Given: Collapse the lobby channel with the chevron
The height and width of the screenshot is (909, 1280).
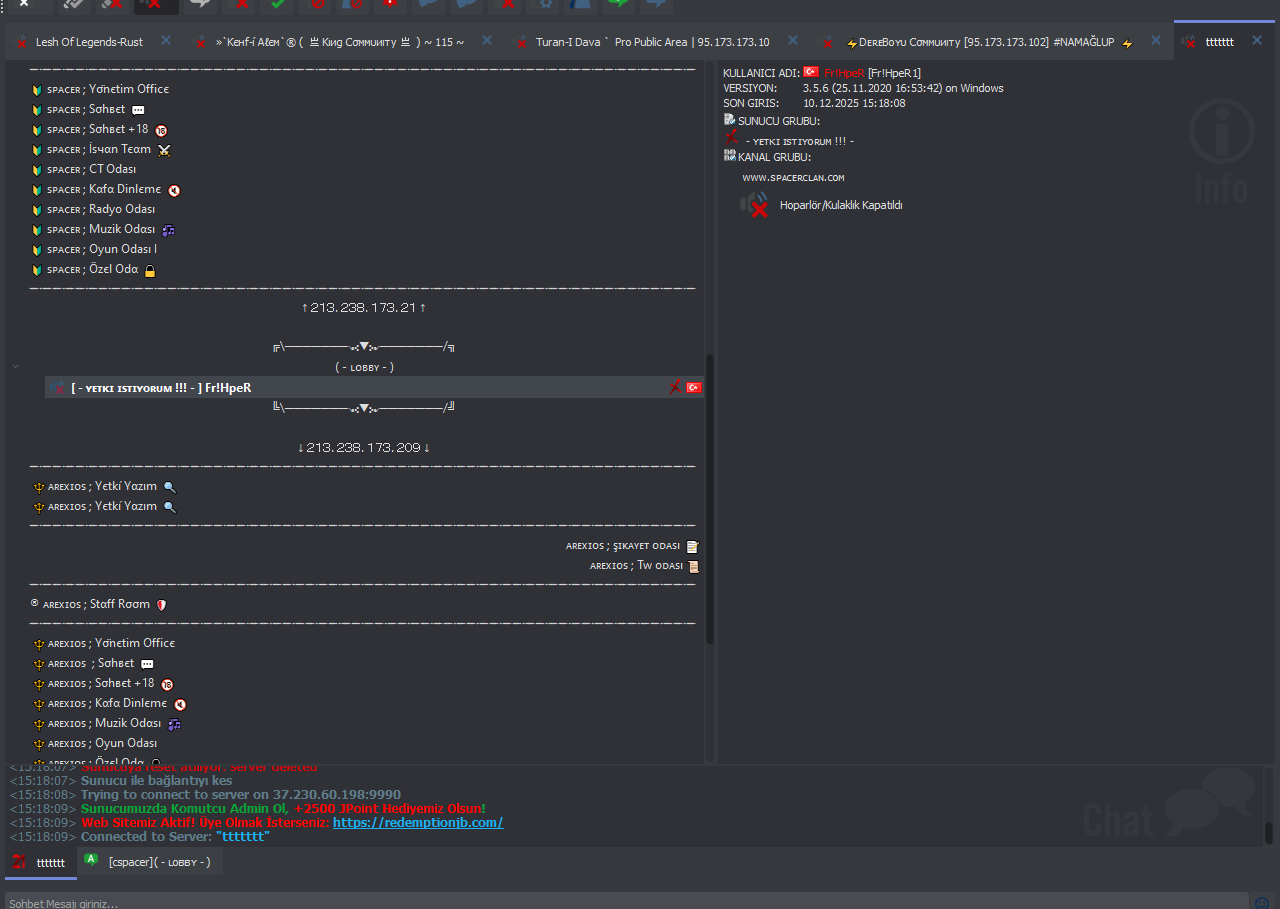Looking at the screenshot, I should (15, 367).
